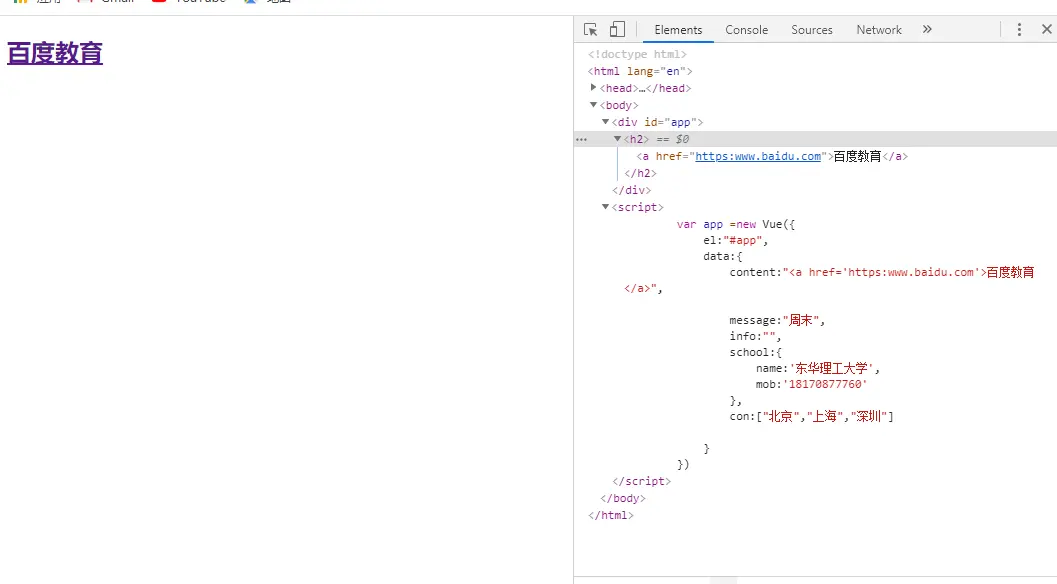This screenshot has width=1057, height=584.
Task: Switch to the Sources tab
Action: coord(812,30)
